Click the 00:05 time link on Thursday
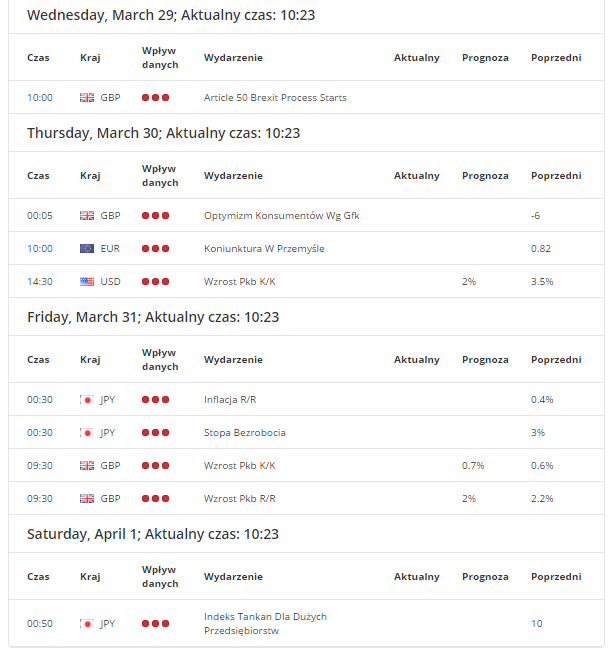616x654 pixels. pyautogui.click(x=40, y=216)
